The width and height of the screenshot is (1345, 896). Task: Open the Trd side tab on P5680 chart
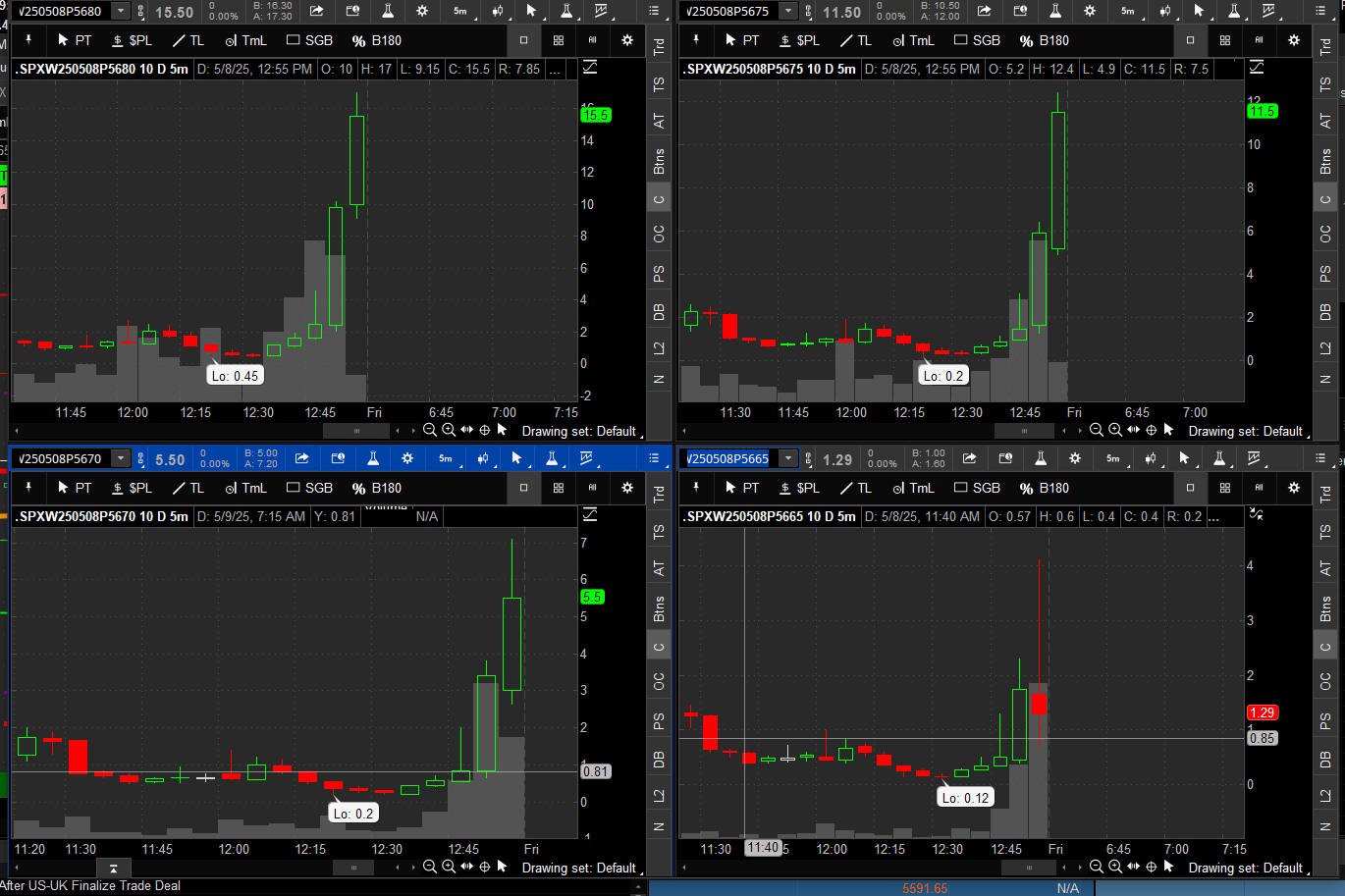pos(659,46)
